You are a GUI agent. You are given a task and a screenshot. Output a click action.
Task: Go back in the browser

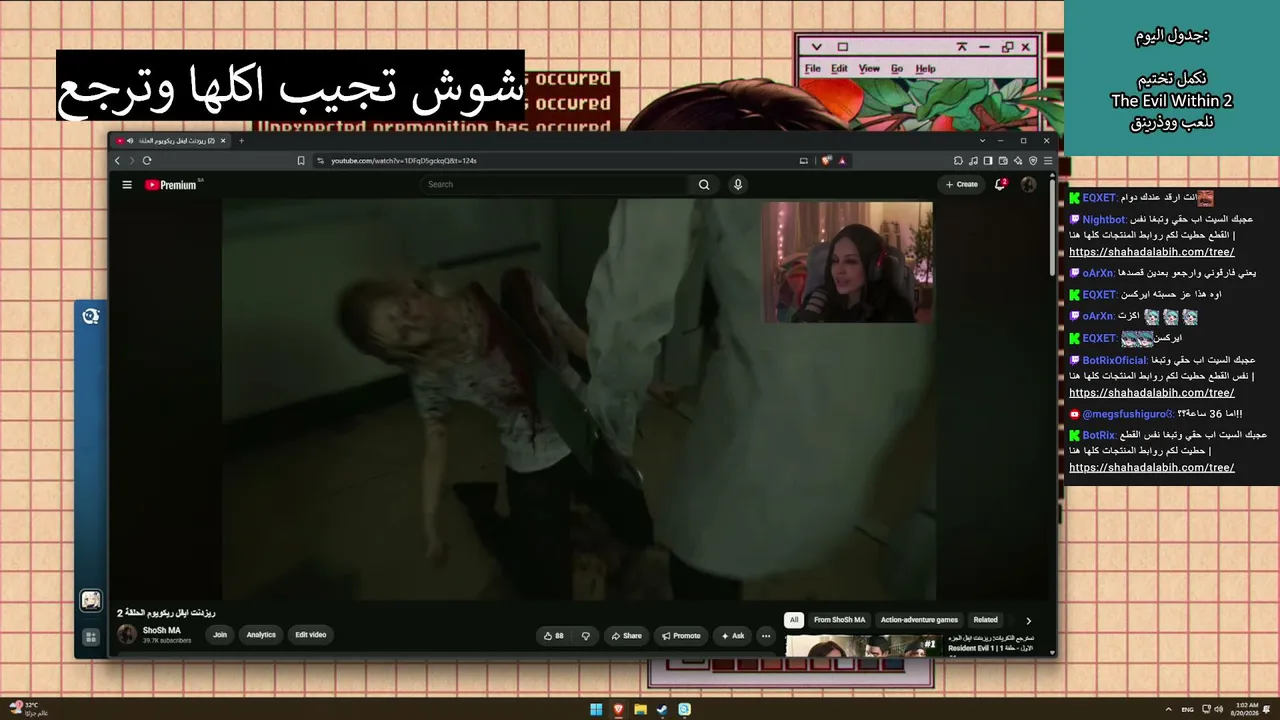click(x=117, y=161)
